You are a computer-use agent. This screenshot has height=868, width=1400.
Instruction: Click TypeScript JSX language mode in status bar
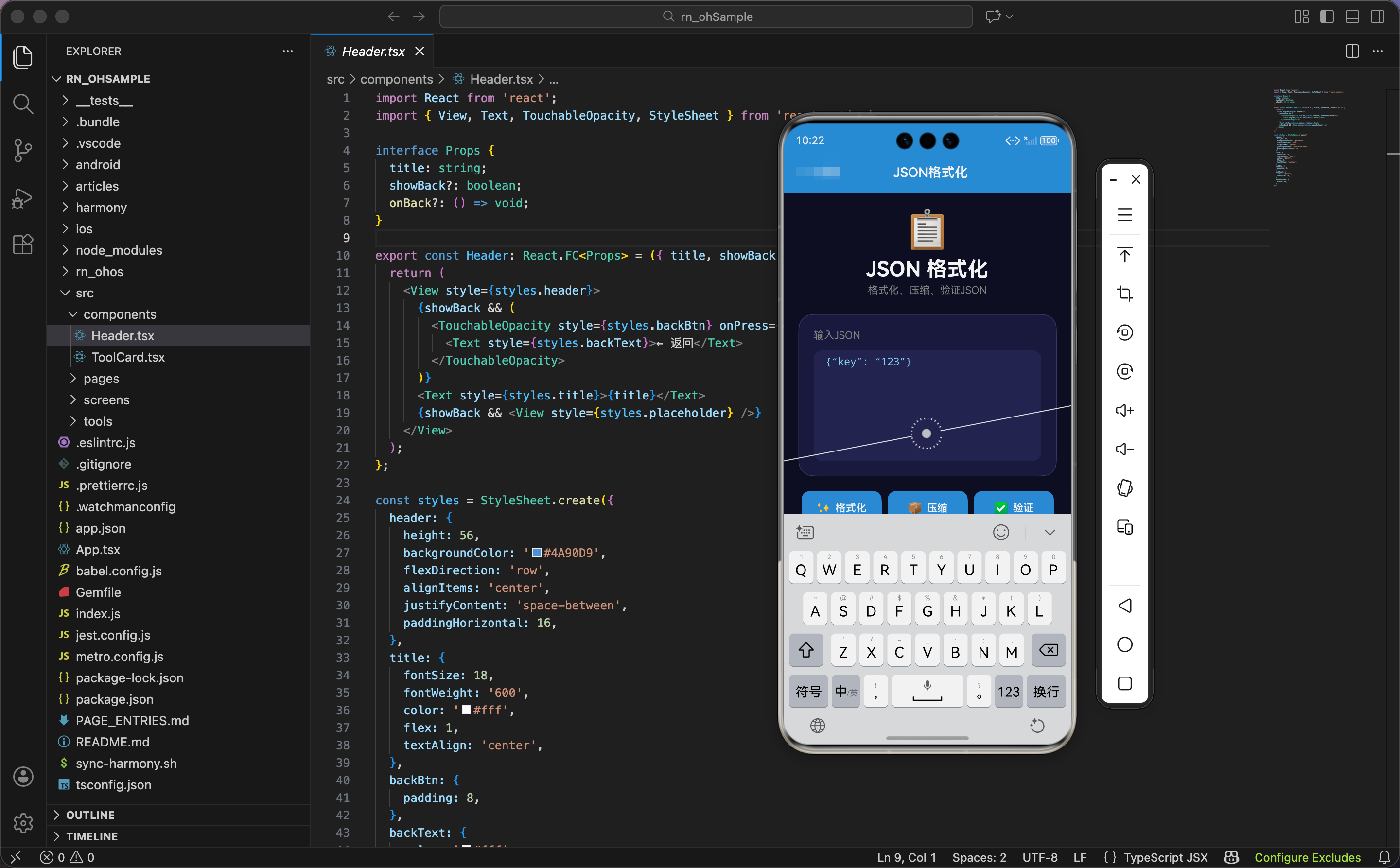(x=1165, y=857)
